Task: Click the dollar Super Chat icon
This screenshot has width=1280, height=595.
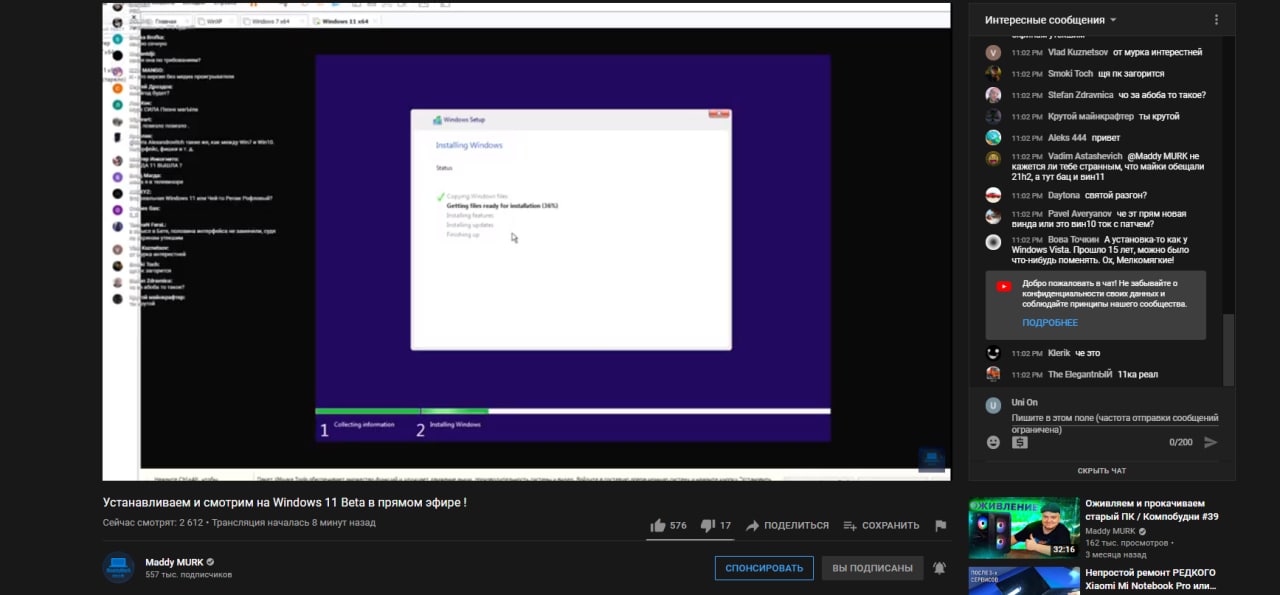Action: click(x=1020, y=442)
